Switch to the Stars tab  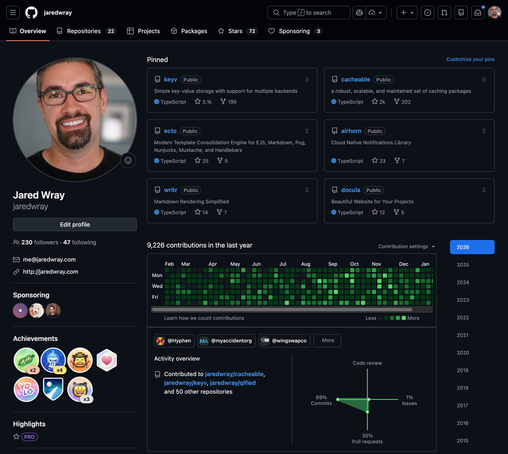coord(237,31)
